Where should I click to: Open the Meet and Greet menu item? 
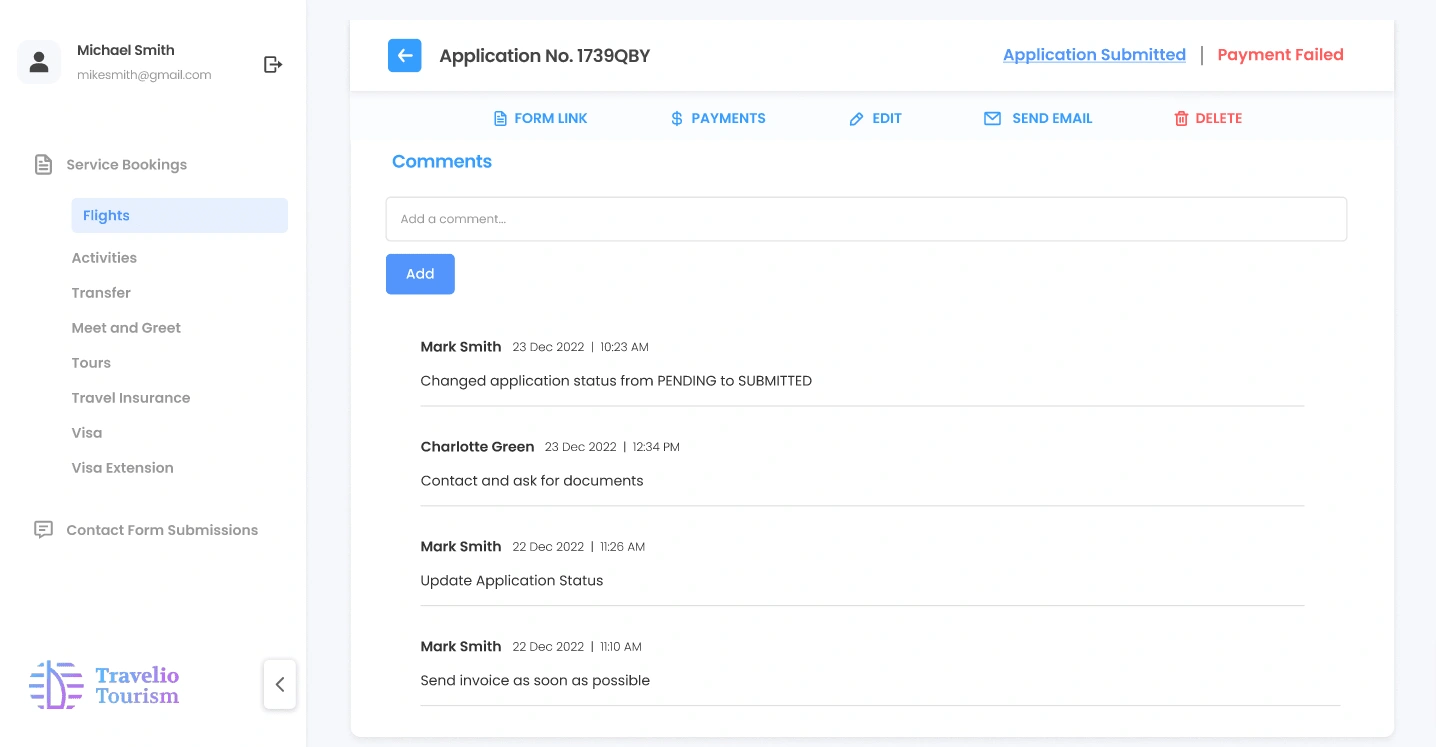pyautogui.click(x=126, y=328)
